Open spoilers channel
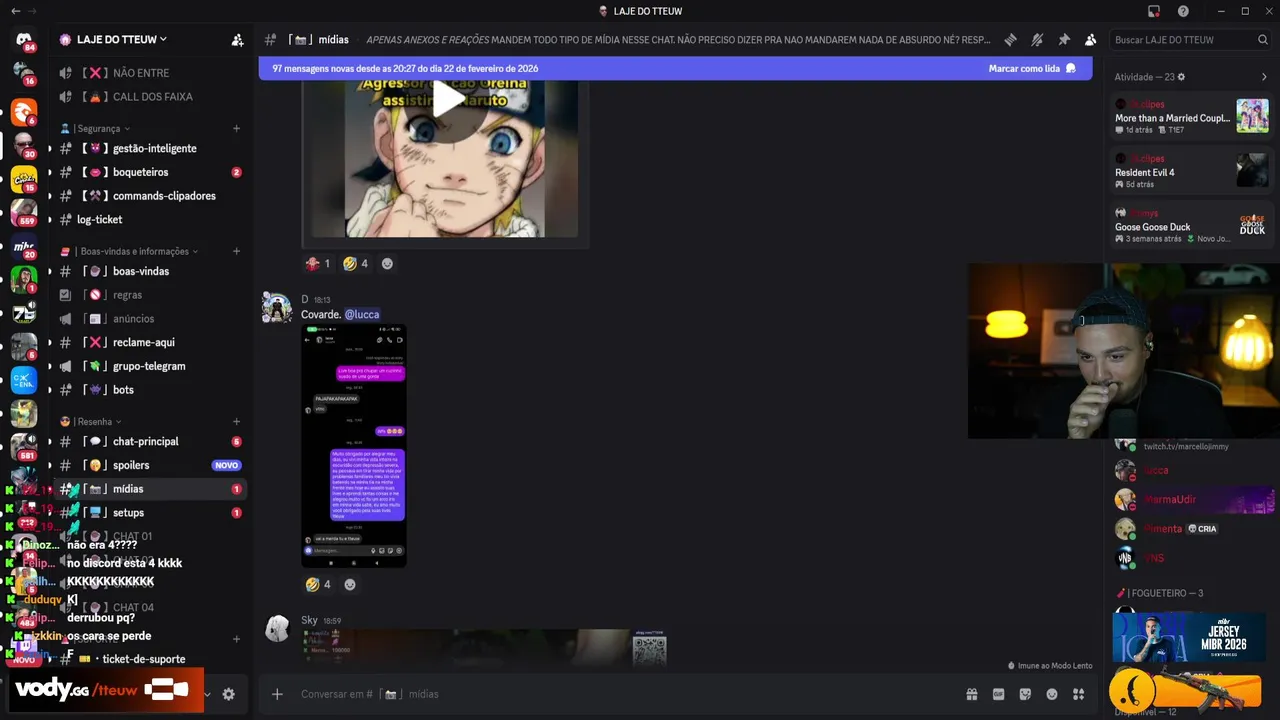This screenshot has width=1280, height=720. 150,465
